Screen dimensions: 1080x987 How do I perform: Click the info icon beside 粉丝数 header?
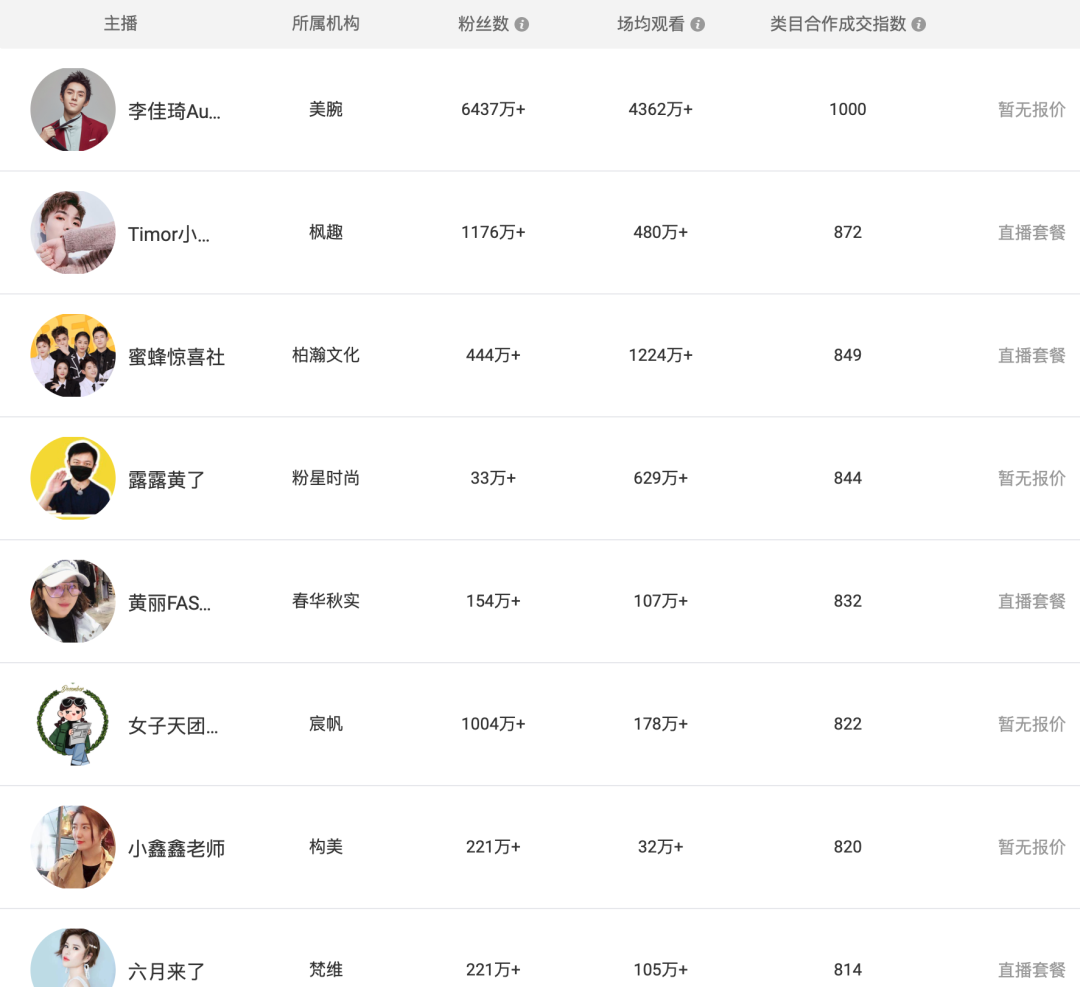(521, 23)
